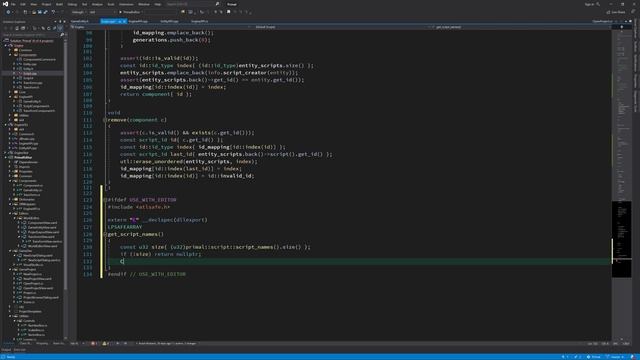Select ProjectBrowserDialog.xaml in Solution Explorer
The image size is (640, 360).
tap(41, 298)
